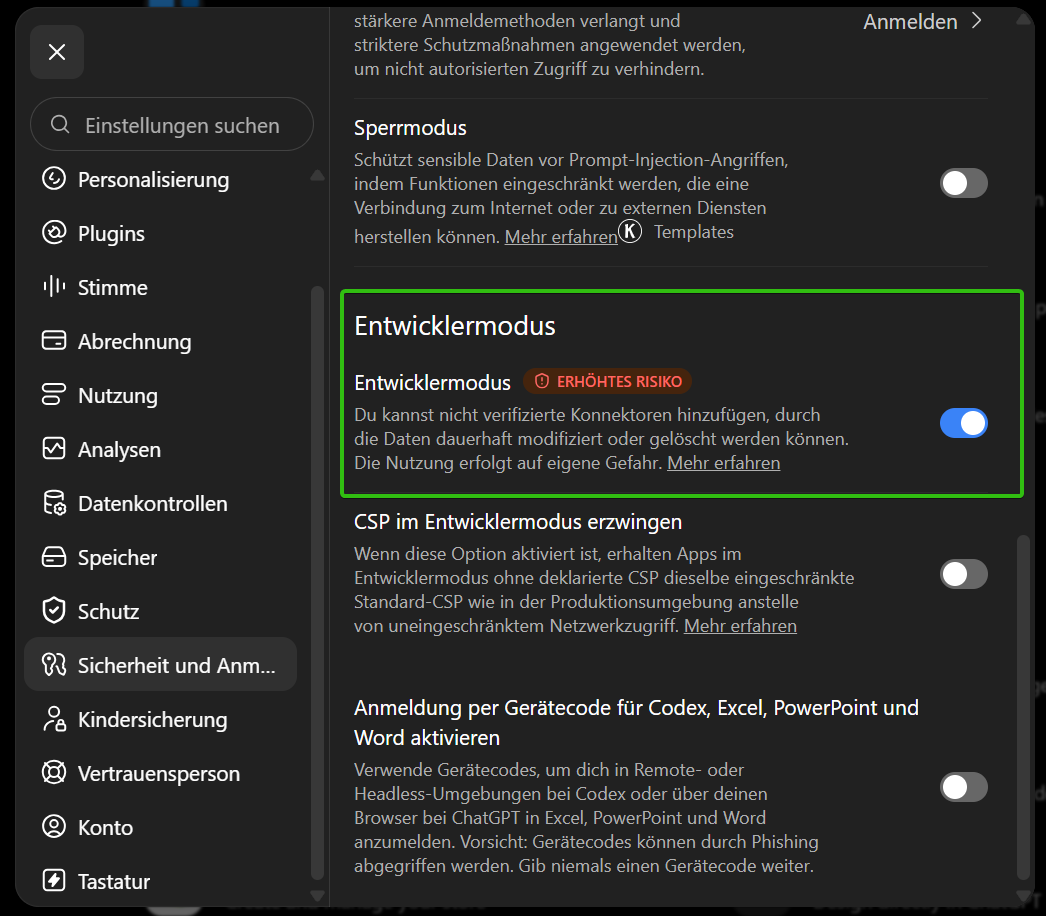The height and width of the screenshot is (916, 1046).
Task: Click the Schutz shield icon
Action: (x=54, y=610)
